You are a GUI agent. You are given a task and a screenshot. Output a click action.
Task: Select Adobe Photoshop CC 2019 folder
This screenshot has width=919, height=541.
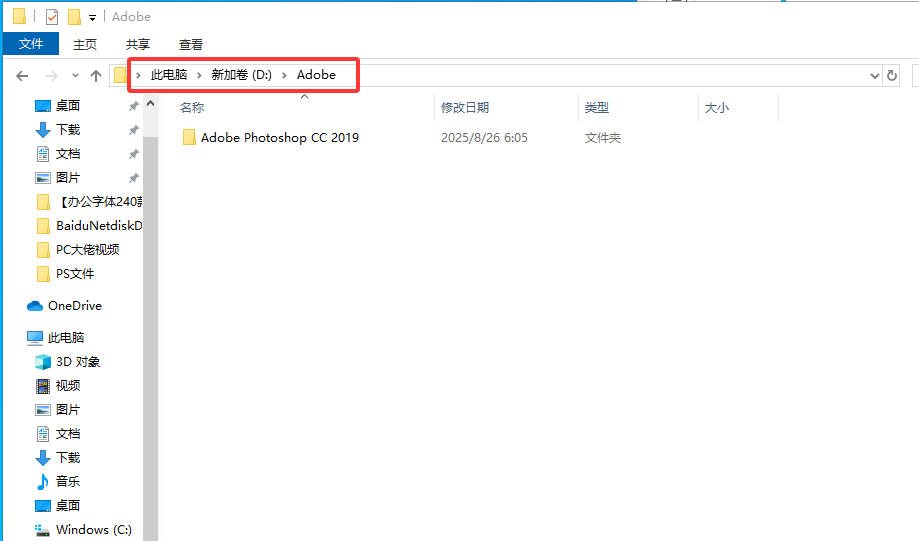click(280, 138)
